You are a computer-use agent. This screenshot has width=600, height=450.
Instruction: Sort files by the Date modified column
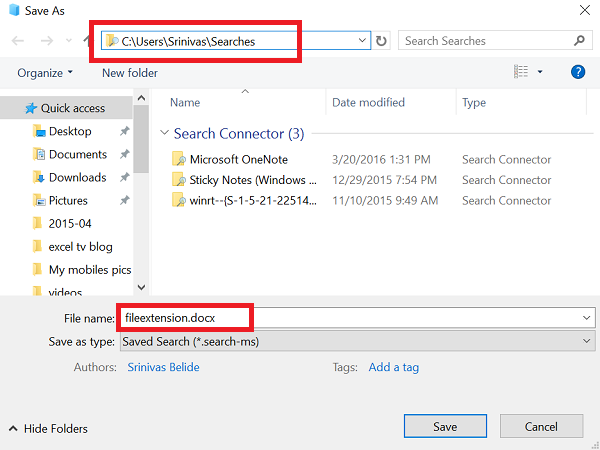[x=366, y=102]
